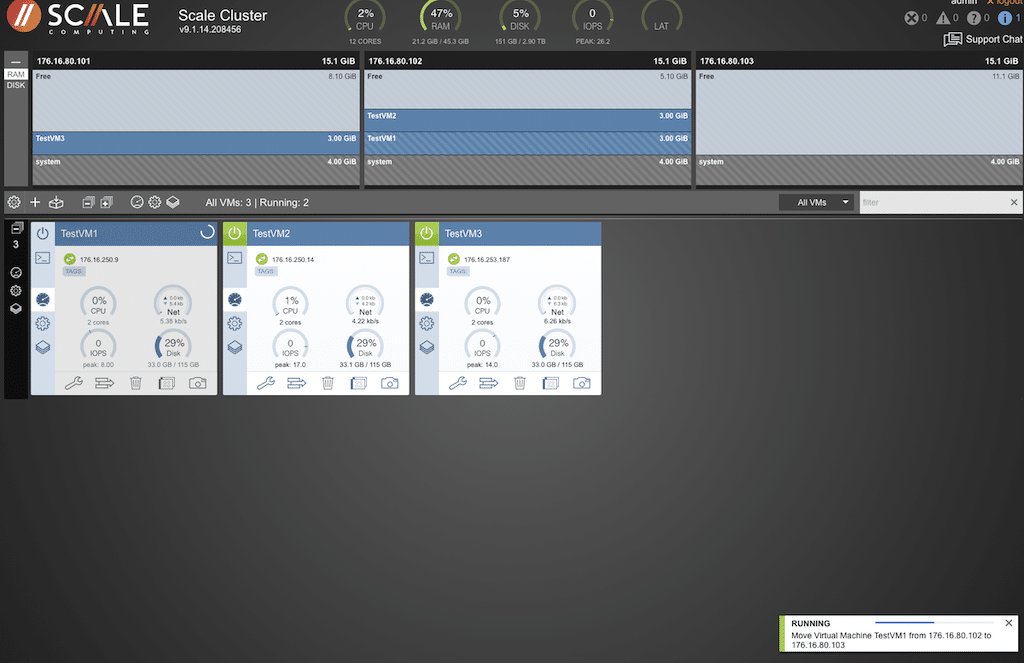Switch all cards to snapshots layers view from toolbar
The height and width of the screenshot is (663, 1024).
point(173,202)
